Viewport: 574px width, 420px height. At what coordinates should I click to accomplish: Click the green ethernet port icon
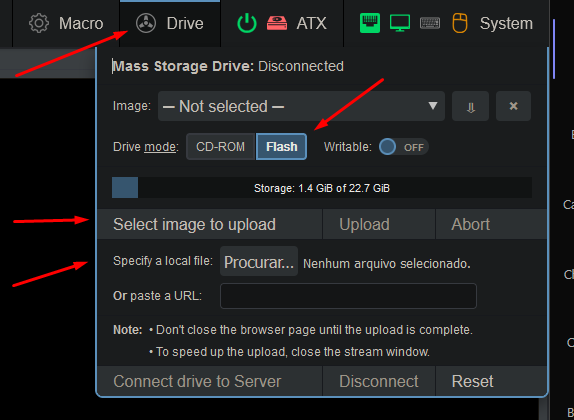370,23
